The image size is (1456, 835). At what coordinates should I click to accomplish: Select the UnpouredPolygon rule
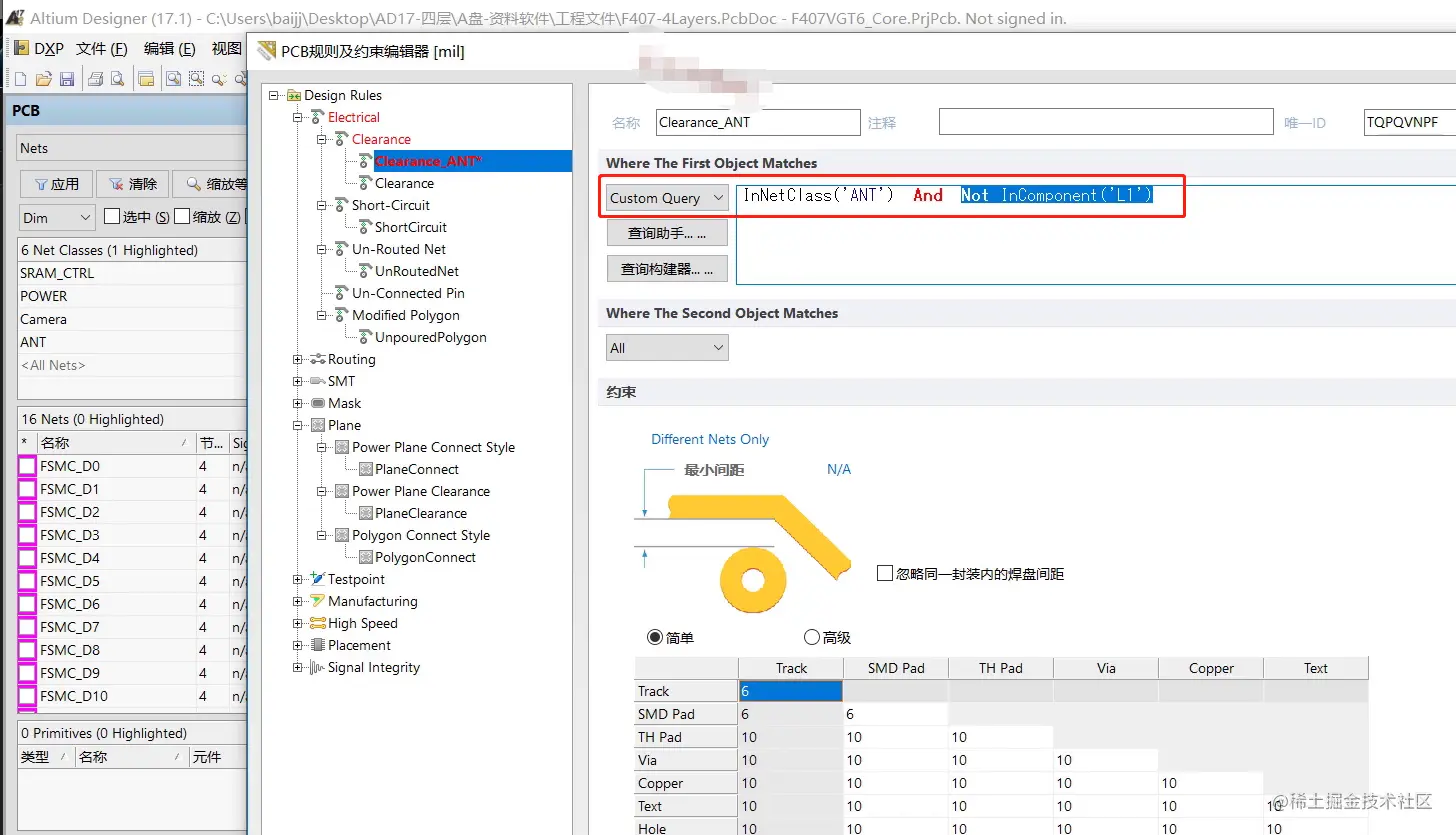coord(431,338)
